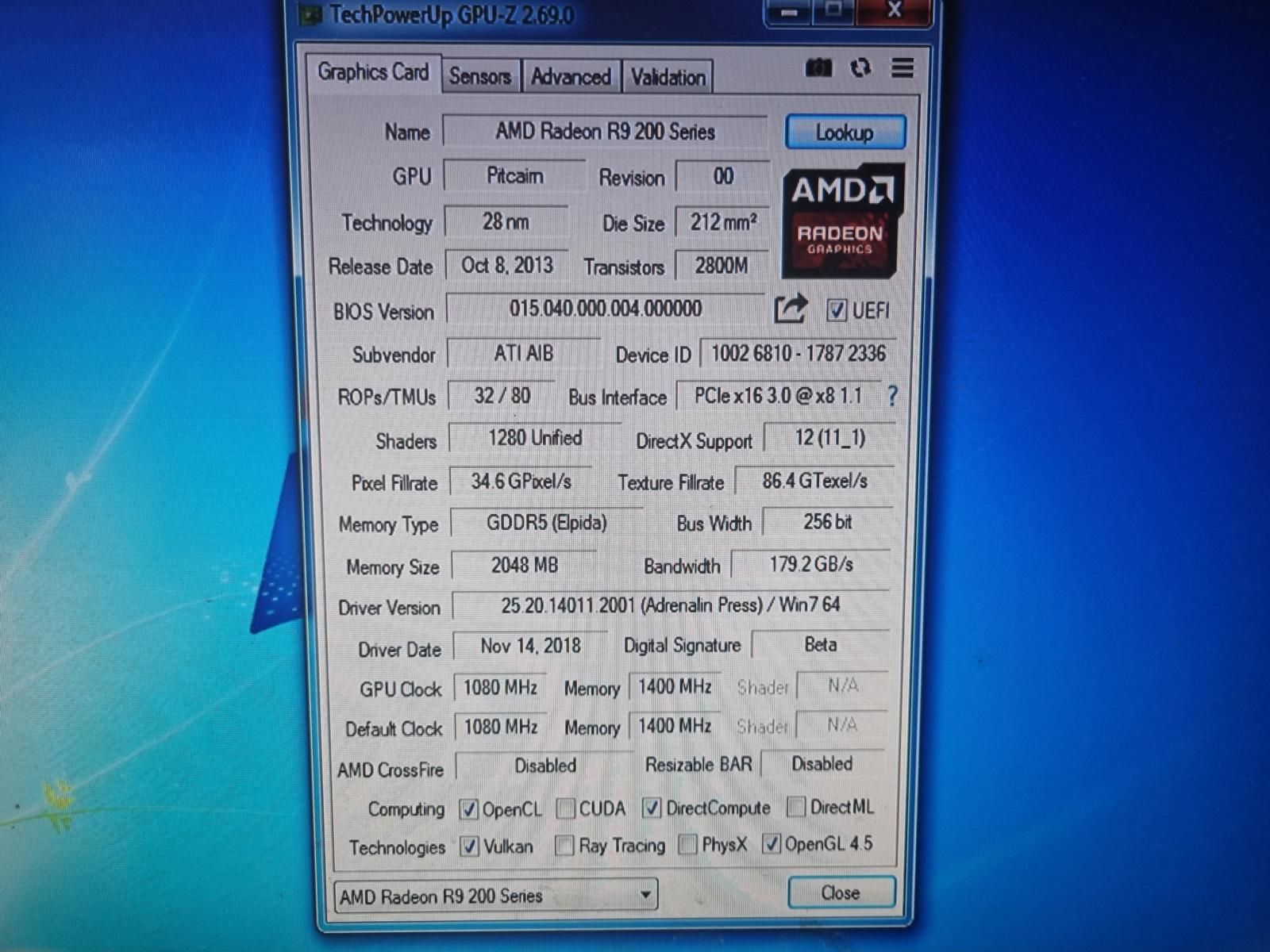Switch to the Validation tab
This screenshot has height=952, width=1270.
668,78
